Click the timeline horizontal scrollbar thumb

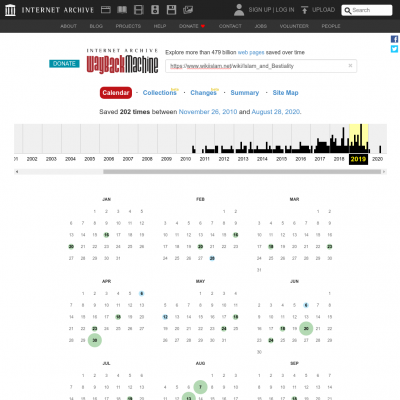[242, 172]
